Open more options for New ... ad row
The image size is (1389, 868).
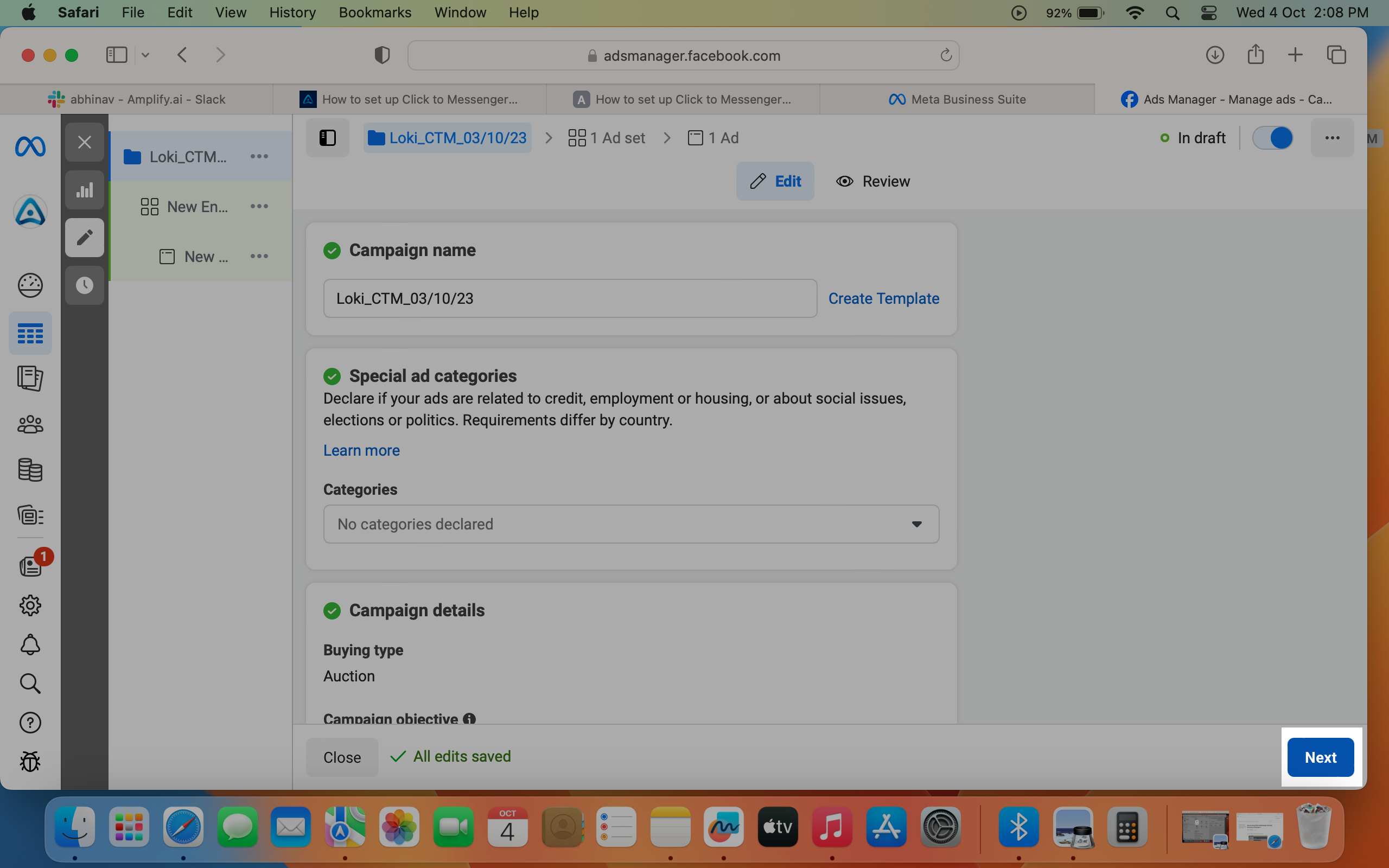pos(259,256)
